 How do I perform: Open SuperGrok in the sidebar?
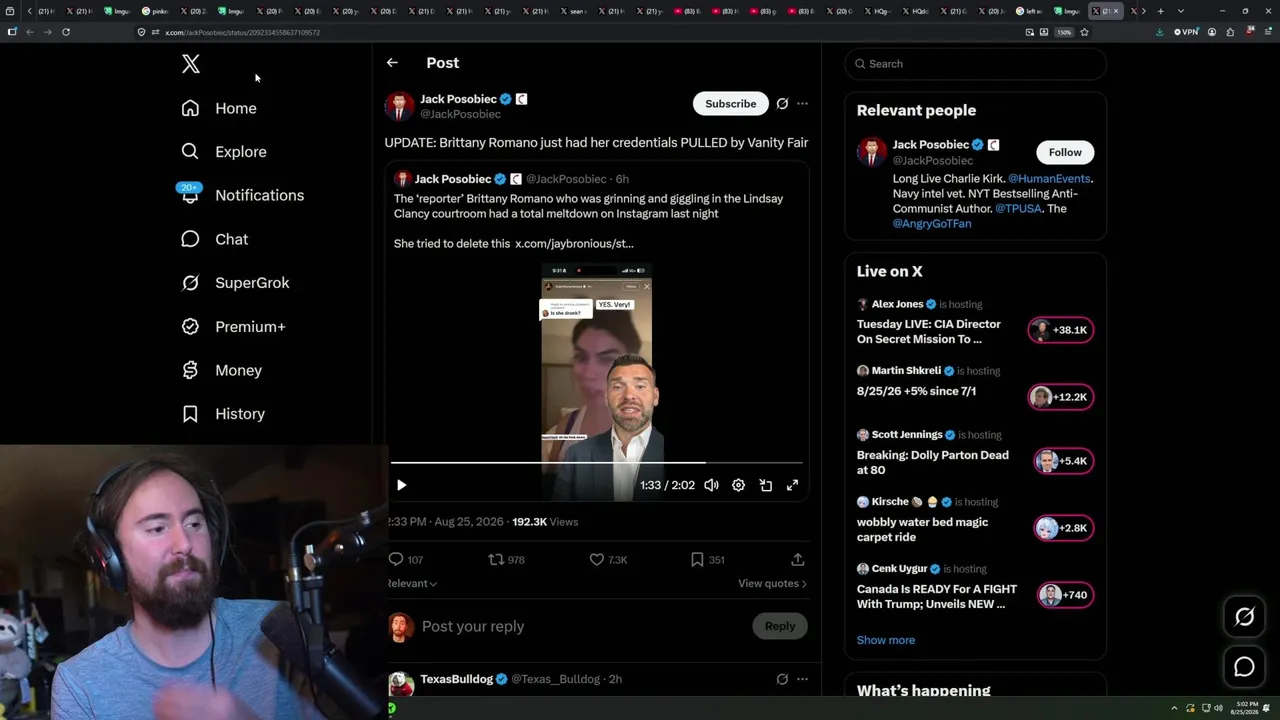pos(235,283)
